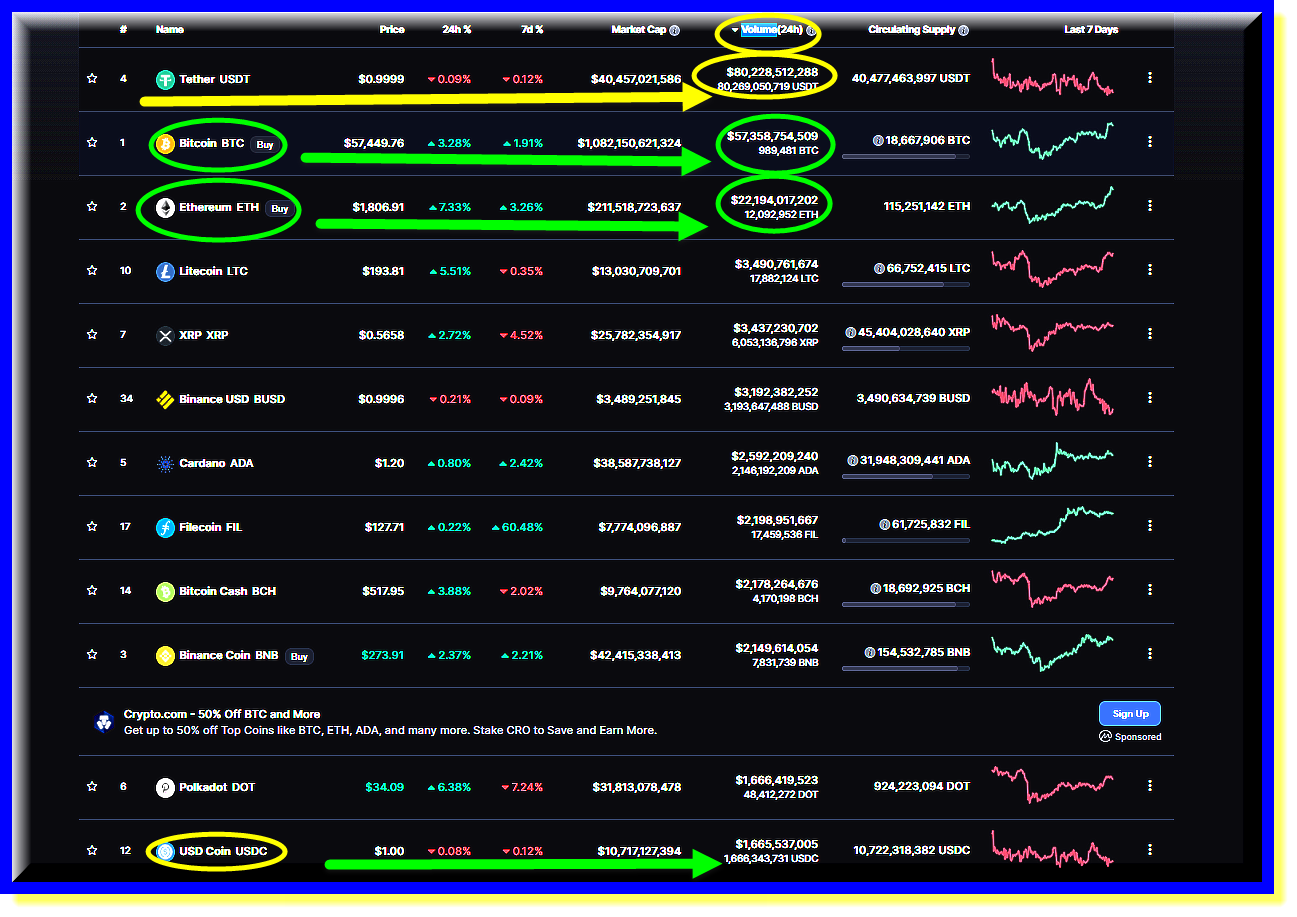1297x917 pixels.
Task: Click supply info icon for Bitcoin
Action: 878,142
